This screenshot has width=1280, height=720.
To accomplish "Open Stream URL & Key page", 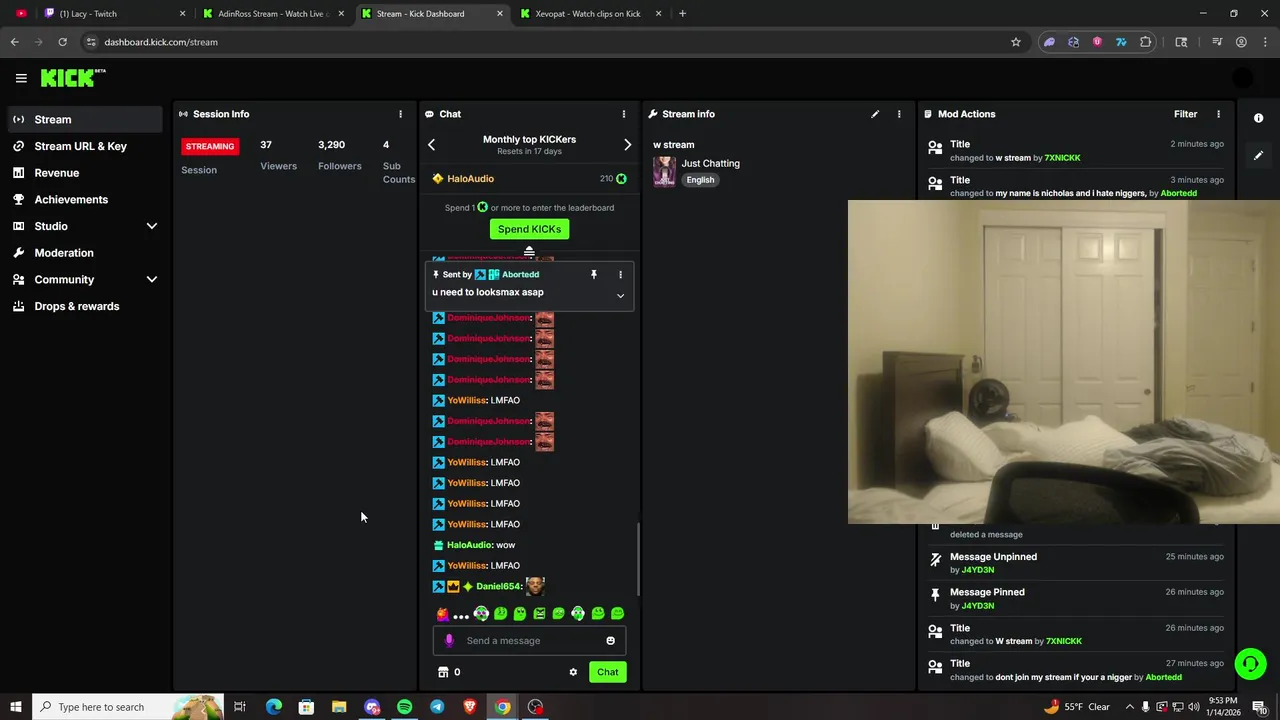I will point(84,146).
